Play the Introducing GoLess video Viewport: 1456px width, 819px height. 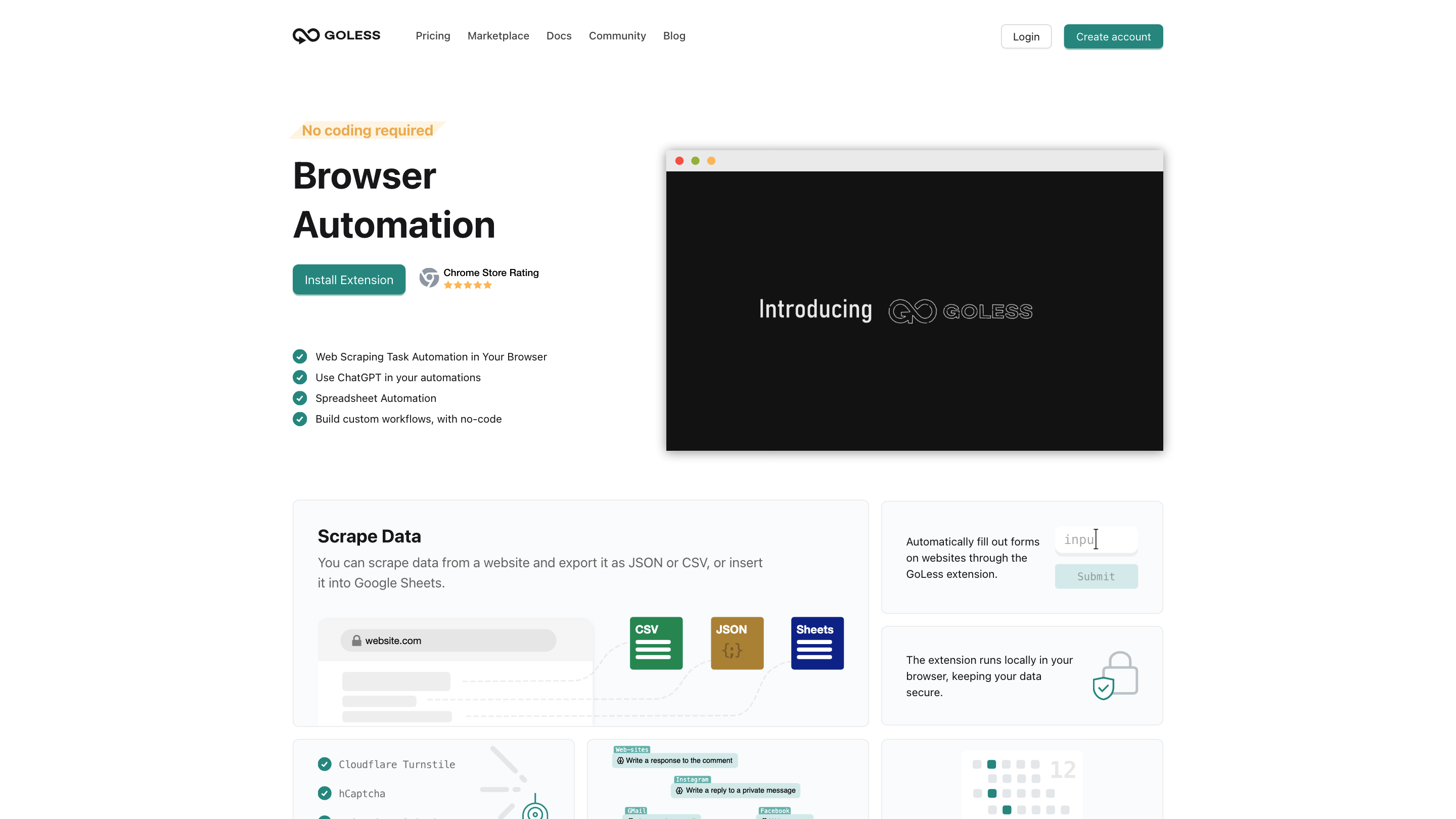(x=914, y=311)
